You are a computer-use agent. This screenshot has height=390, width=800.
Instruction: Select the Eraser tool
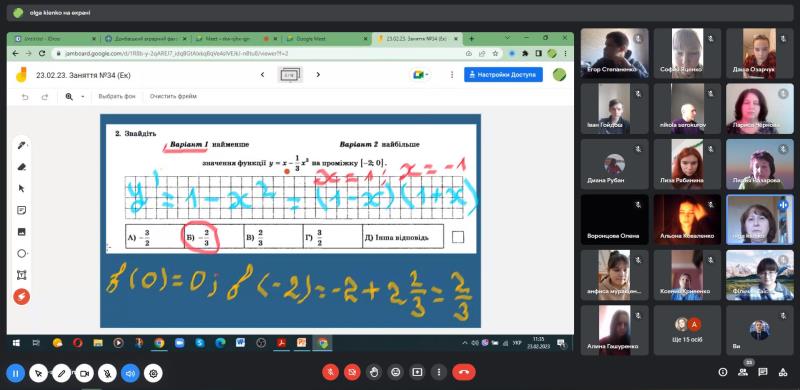[21, 167]
